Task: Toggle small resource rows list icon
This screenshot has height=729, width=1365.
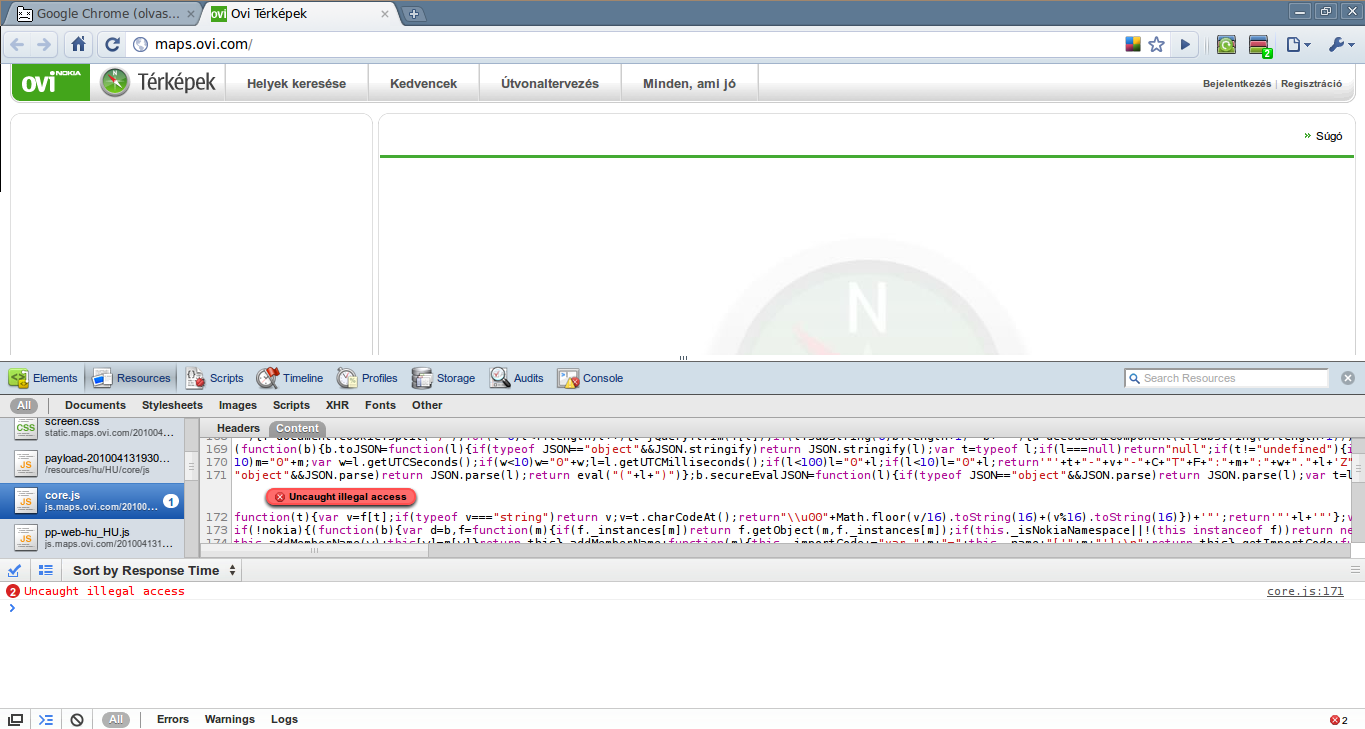Action: tap(45, 570)
